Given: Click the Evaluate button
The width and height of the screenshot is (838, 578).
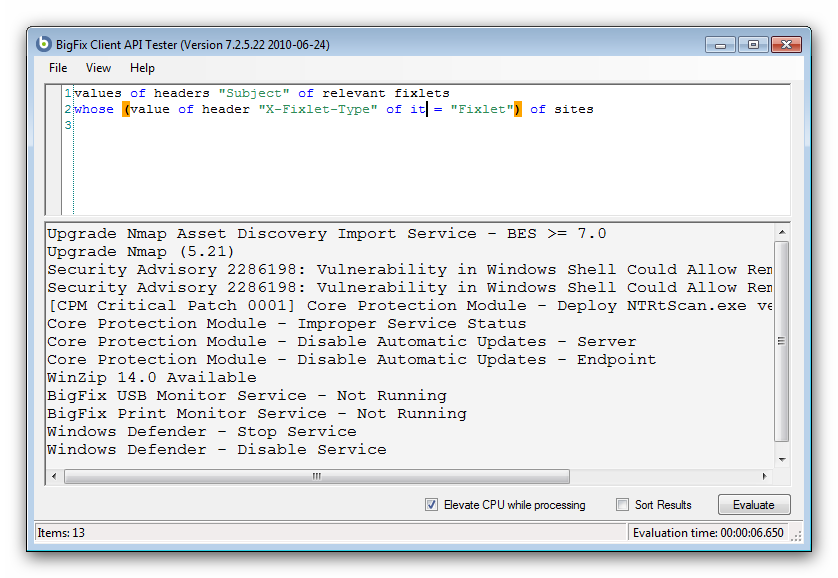Looking at the screenshot, I should (754, 505).
